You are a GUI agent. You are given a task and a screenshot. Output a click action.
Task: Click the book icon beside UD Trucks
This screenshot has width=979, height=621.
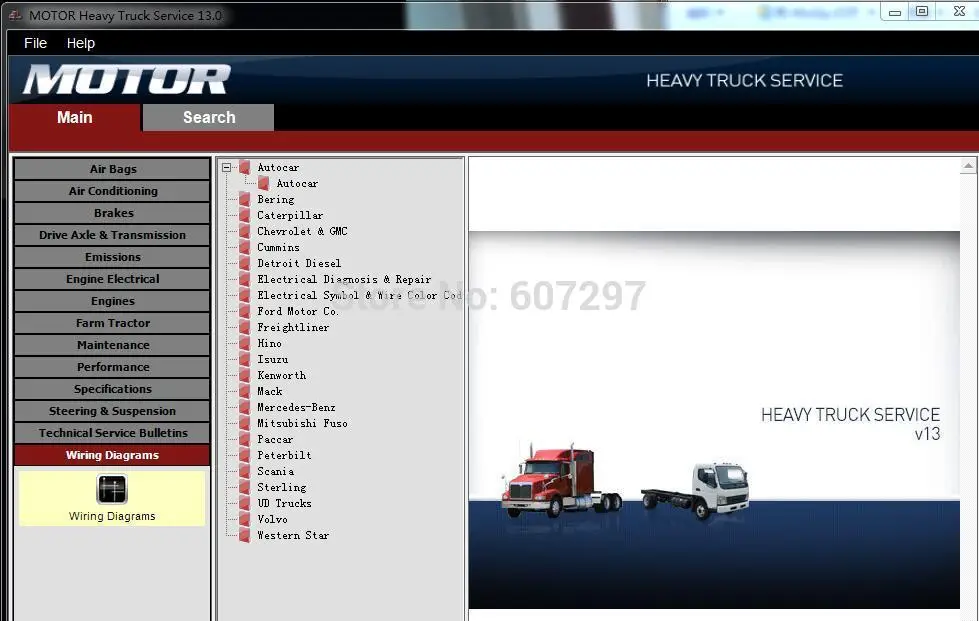pos(245,504)
